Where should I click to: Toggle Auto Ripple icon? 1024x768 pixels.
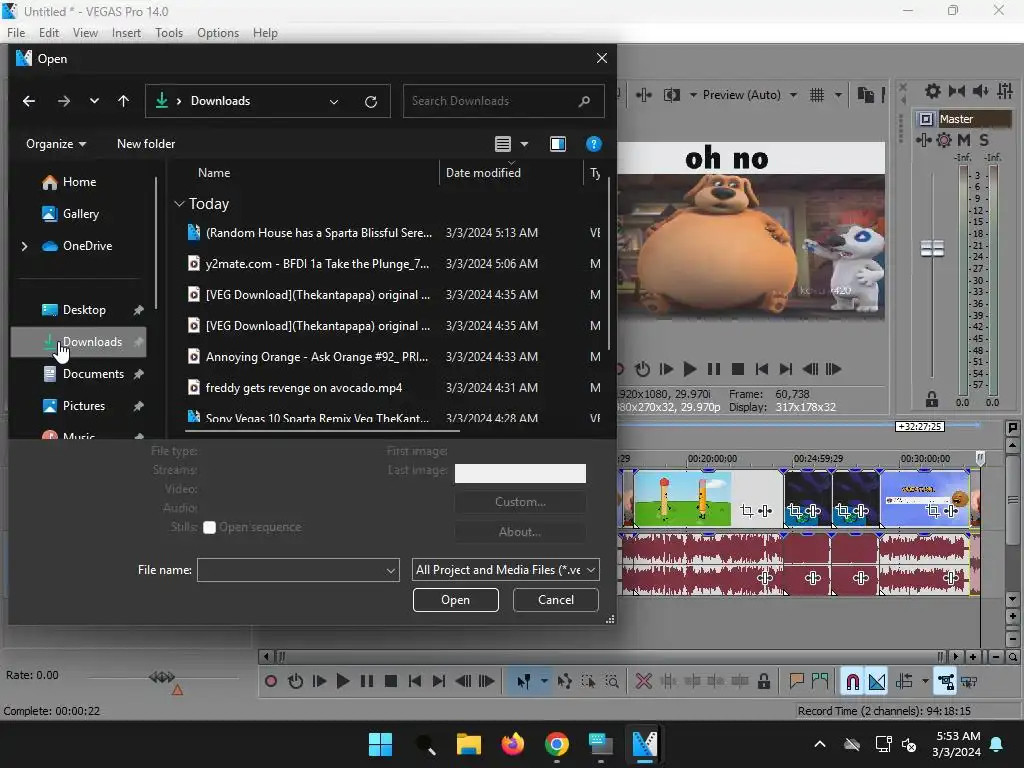904,681
